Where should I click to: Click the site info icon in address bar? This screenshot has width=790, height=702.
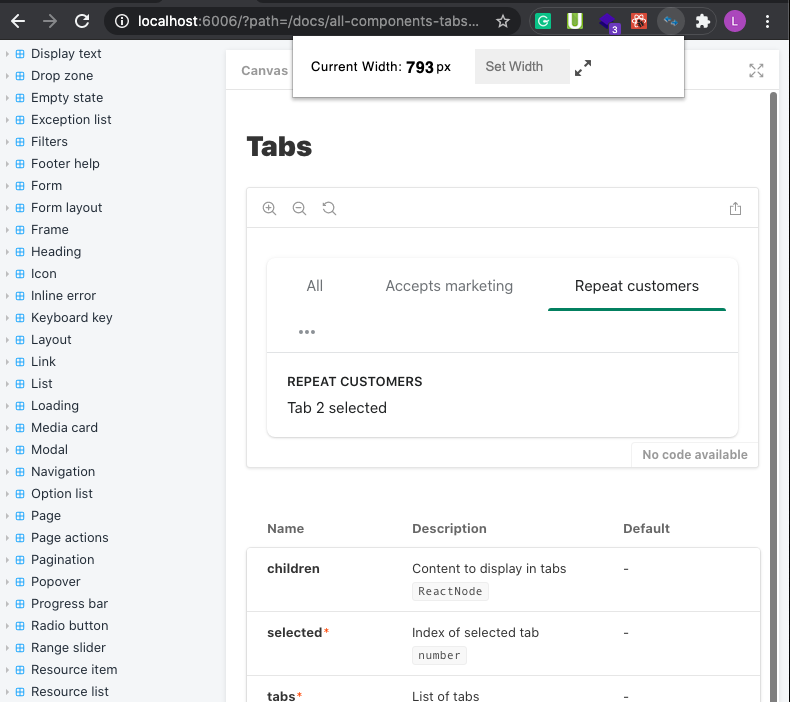tap(121, 21)
